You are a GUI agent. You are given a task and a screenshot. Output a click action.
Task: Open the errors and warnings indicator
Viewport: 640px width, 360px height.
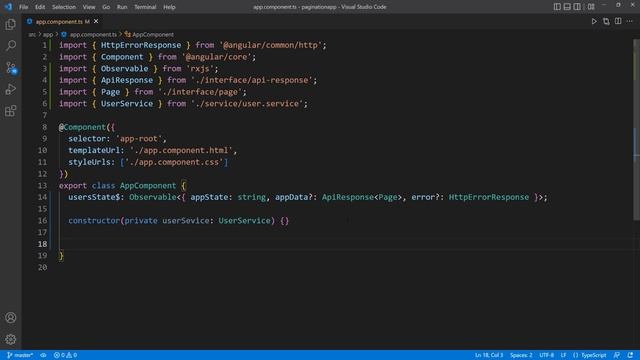coord(65,355)
